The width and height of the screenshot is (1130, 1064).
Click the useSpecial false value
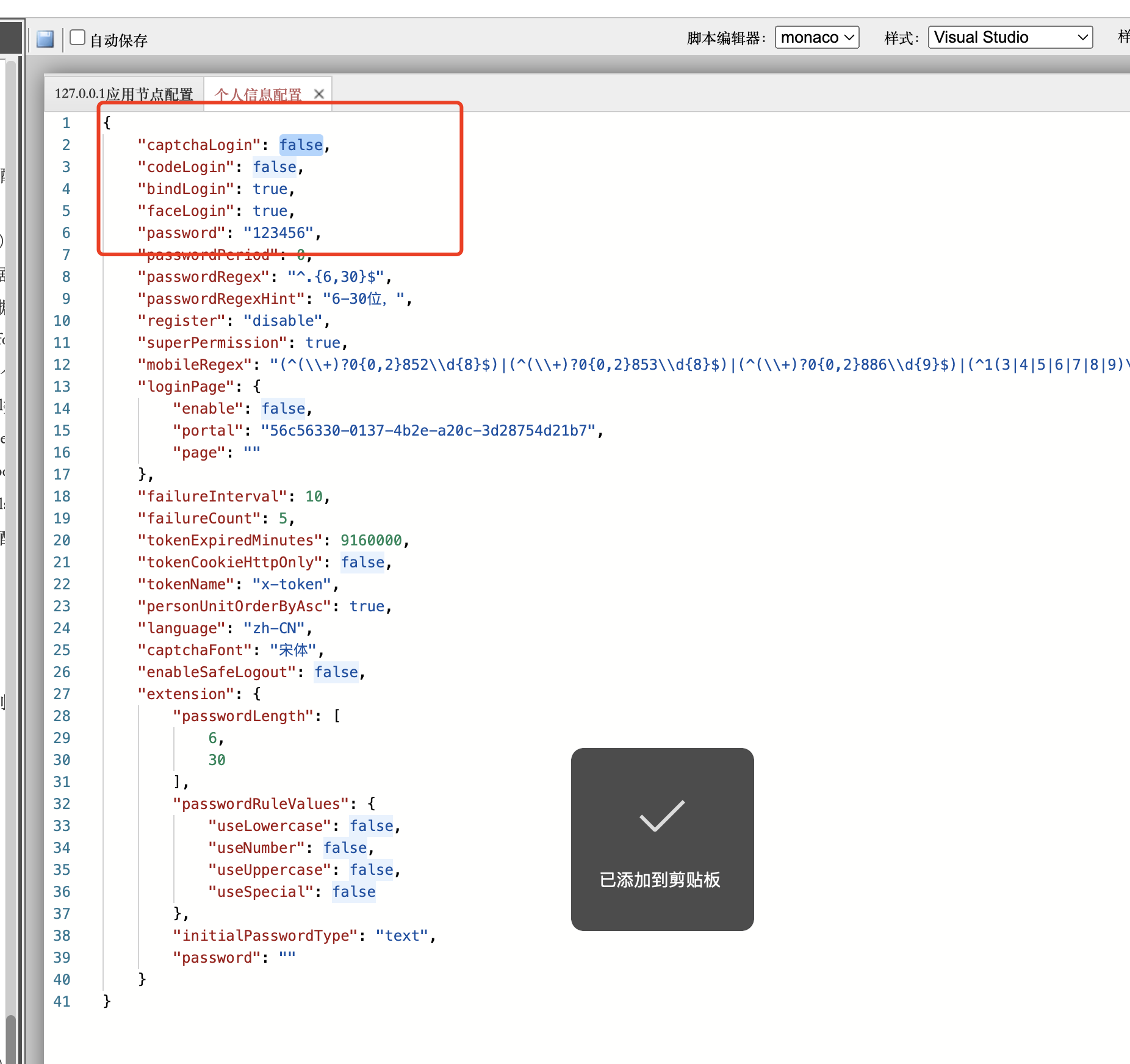[354, 892]
